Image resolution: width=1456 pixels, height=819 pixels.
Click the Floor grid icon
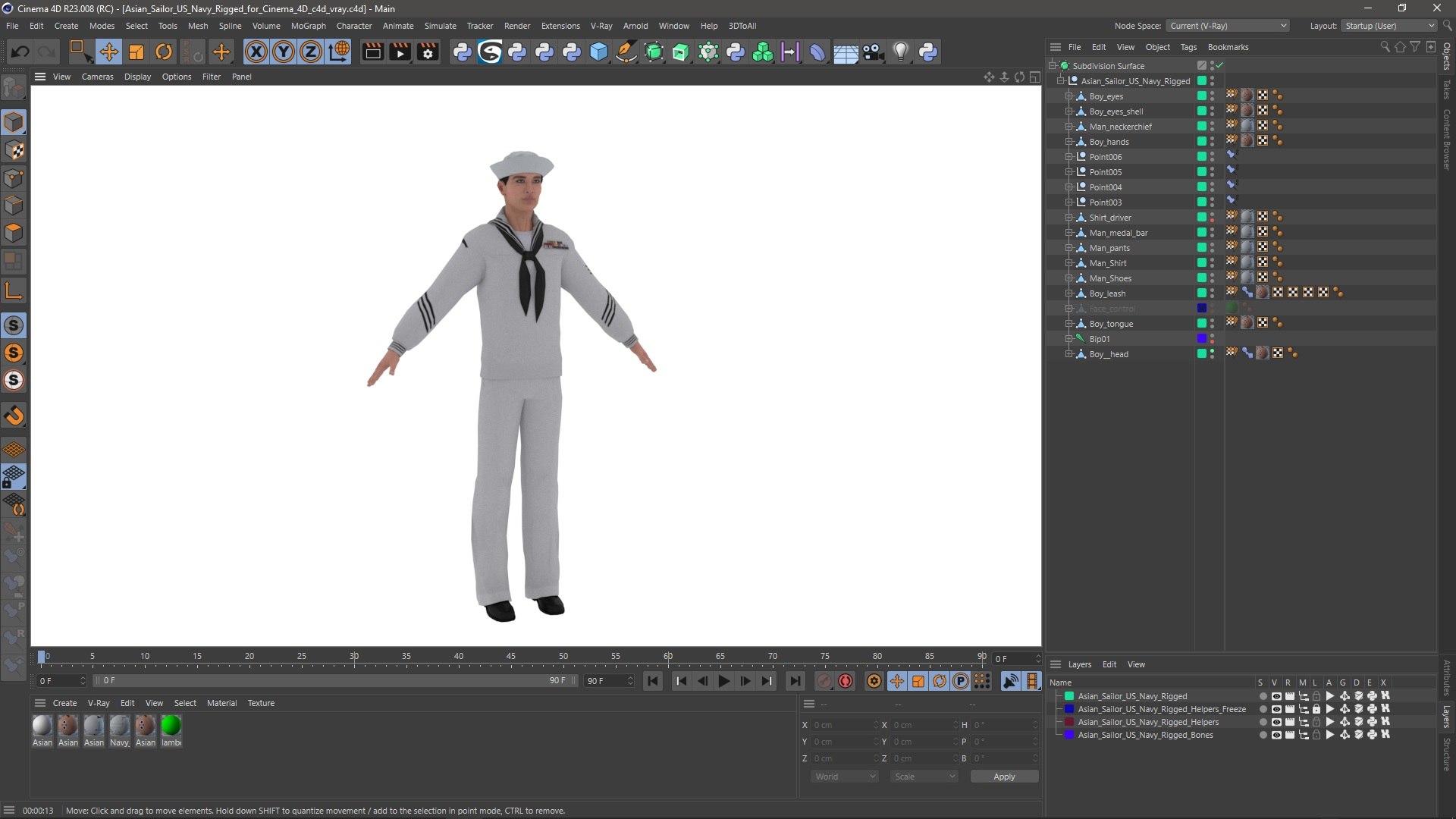point(846,52)
